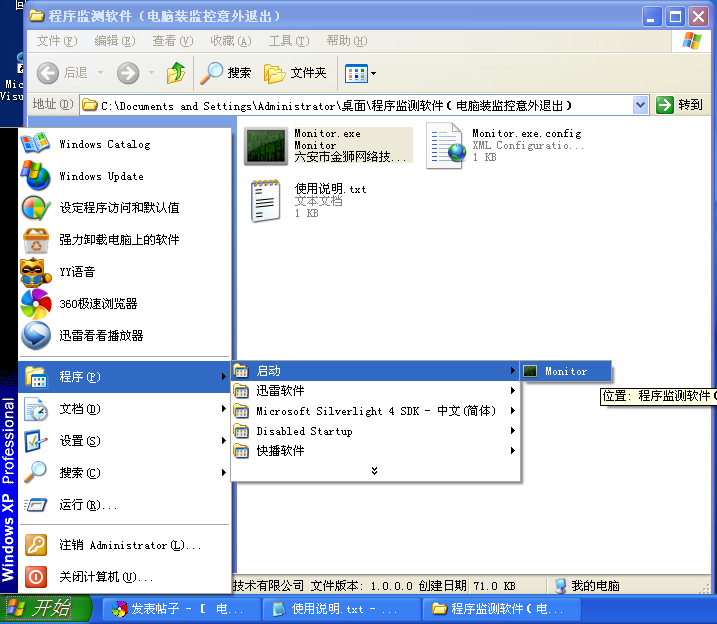Viewport: 717px width, 624px height.
Task: Open the 工具(T) Tools menu
Action: [x=289, y=41]
